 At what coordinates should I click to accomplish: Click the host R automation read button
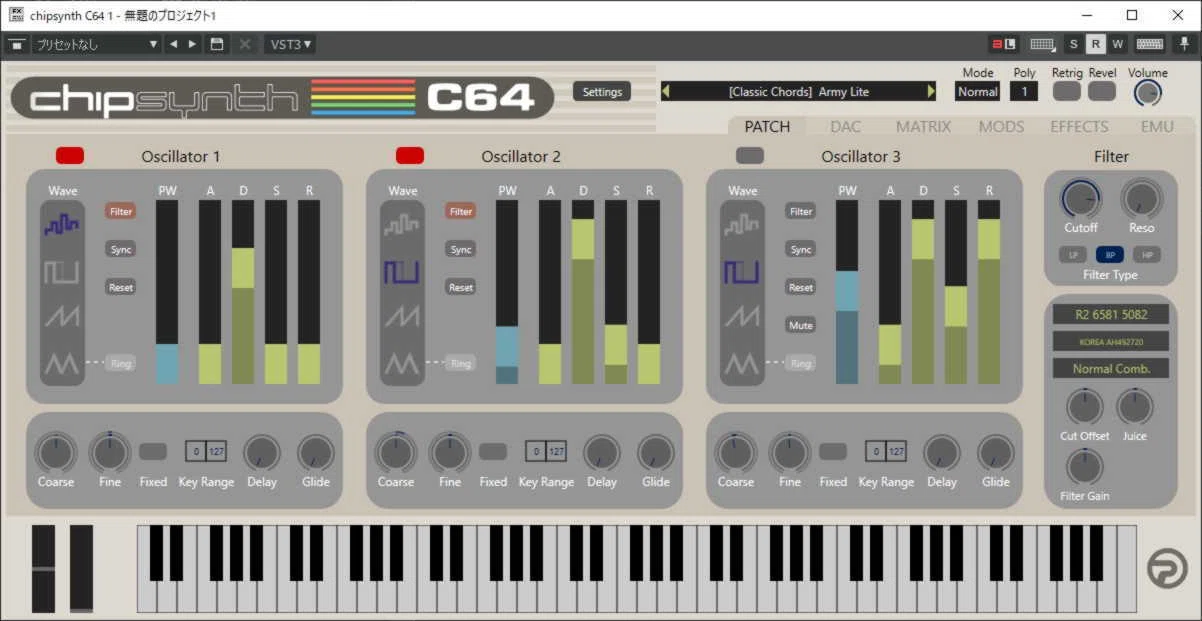[x=1096, y=44]
